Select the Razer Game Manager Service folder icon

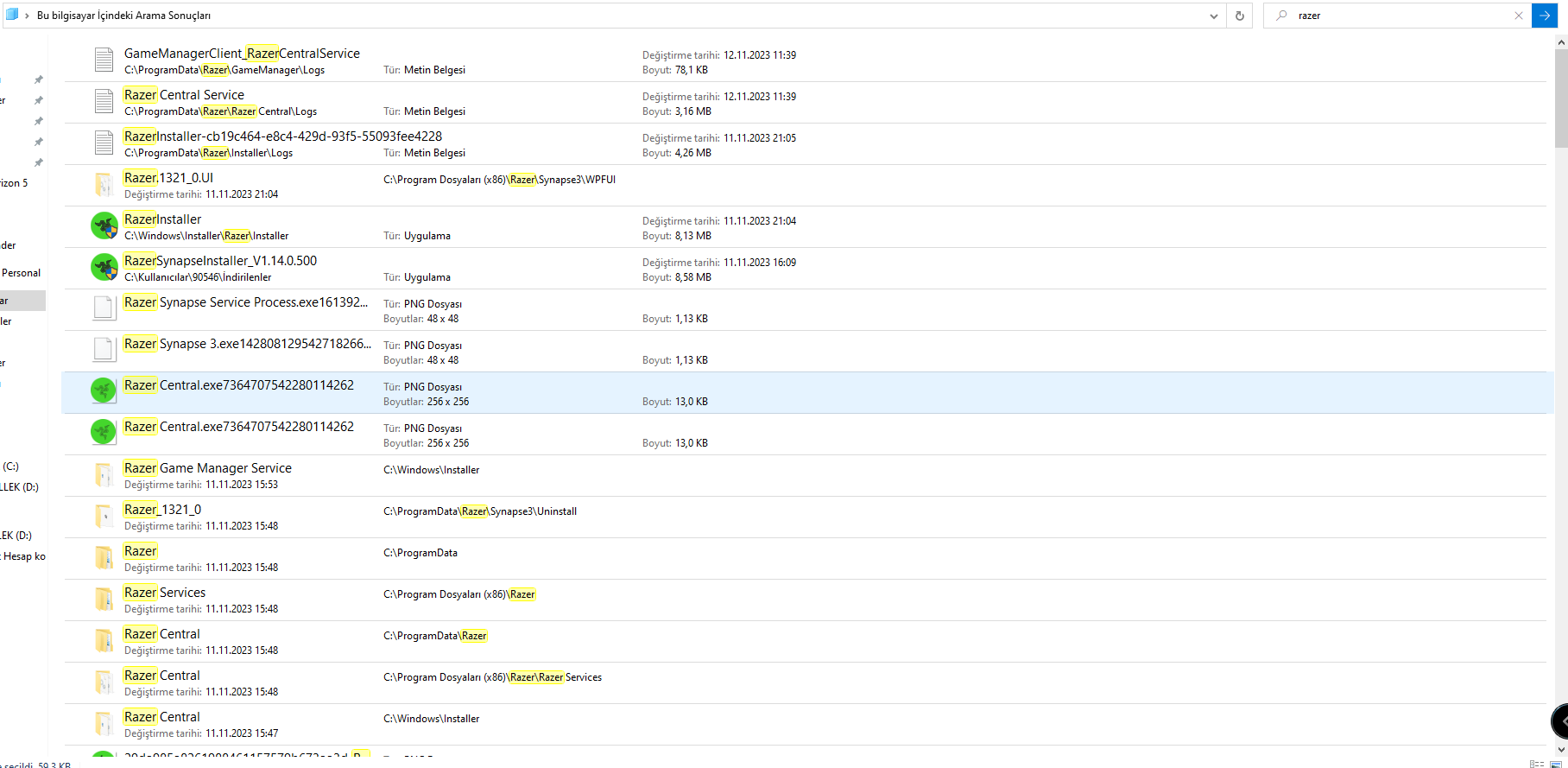pyautogui.click(x=104, y=474)
